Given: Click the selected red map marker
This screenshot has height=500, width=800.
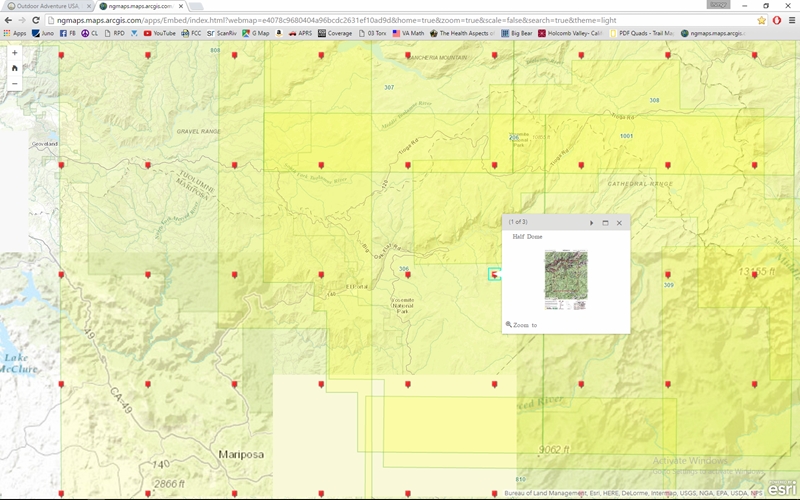Looking at the screenshot, I should tap(495, 274).
